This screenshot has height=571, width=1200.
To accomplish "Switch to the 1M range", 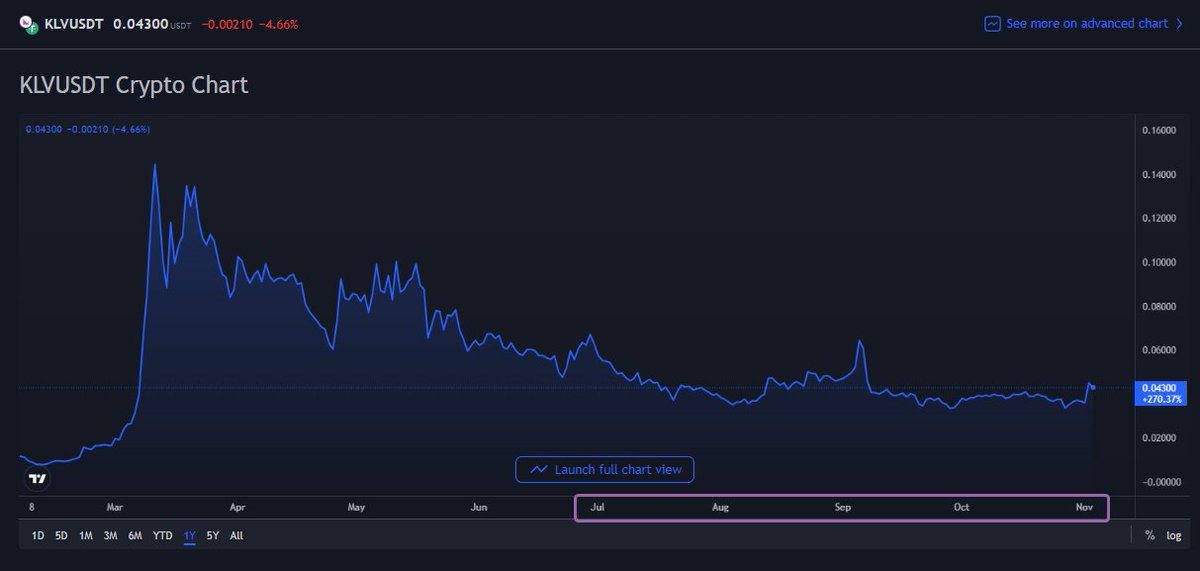I will (x=86, y=536).
